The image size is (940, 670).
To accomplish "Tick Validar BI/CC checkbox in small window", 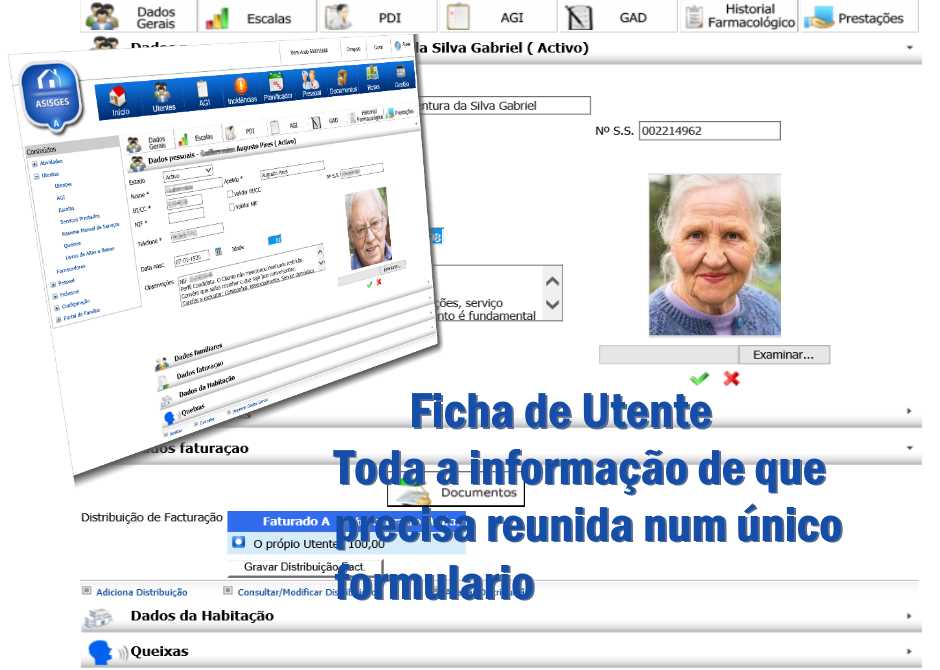I will pyautogui.click(x=230, y=194).
